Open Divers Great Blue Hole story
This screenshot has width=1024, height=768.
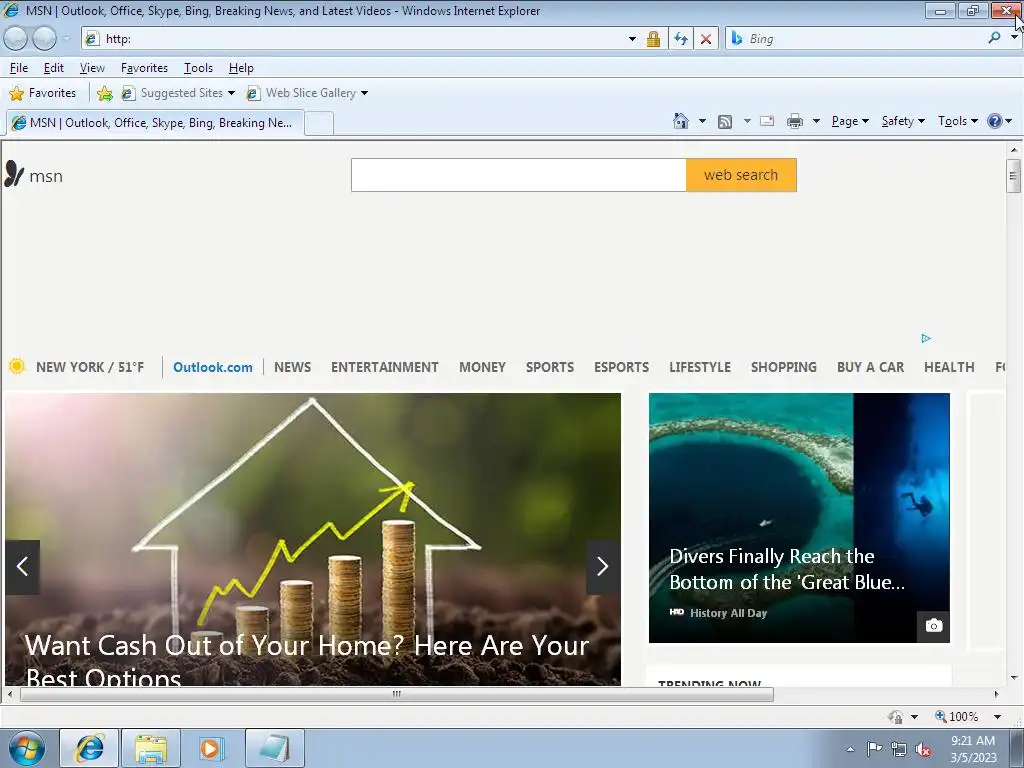[799, 518]
